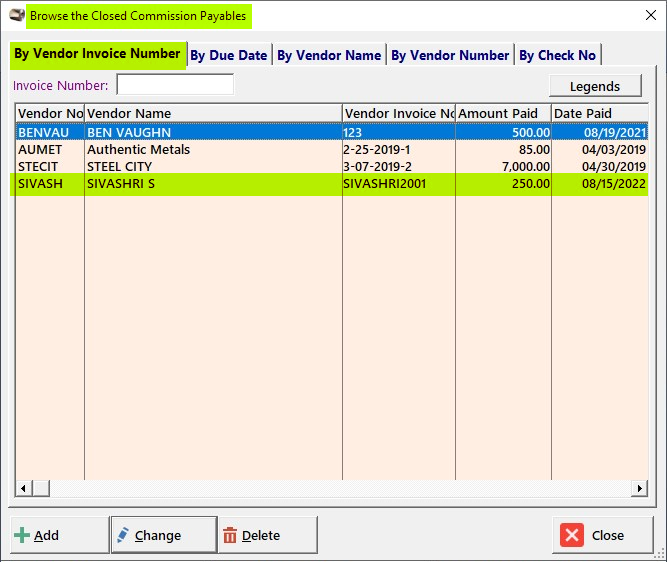Screen dimensions: 667x562
Task: Click the application icon in title bar
Action: (16, 15)
